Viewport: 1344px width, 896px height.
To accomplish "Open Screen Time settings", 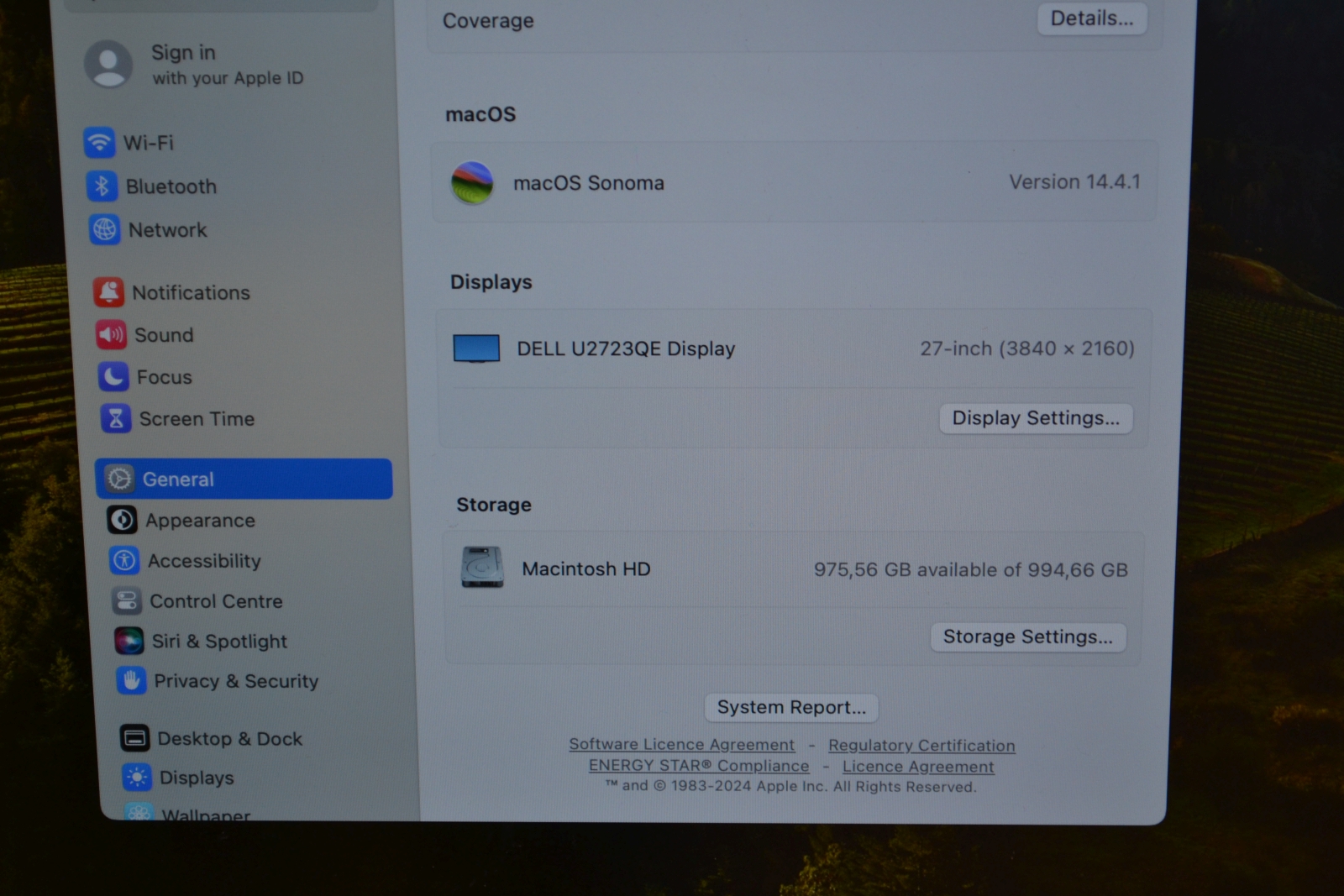I will [x=116, y=418].
